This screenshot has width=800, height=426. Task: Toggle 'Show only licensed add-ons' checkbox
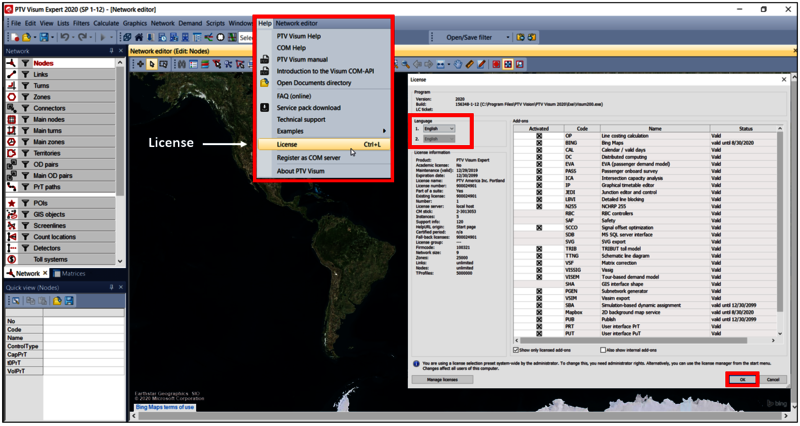[x=516, y=351]
